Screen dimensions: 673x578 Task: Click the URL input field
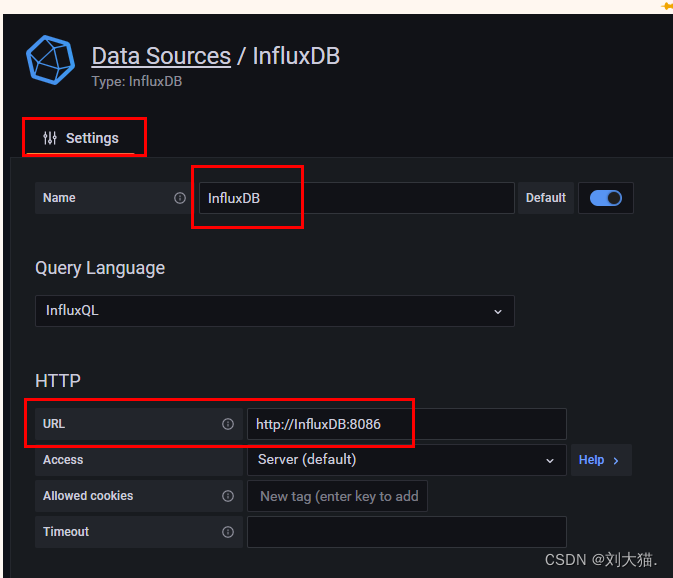click(406, 424)
